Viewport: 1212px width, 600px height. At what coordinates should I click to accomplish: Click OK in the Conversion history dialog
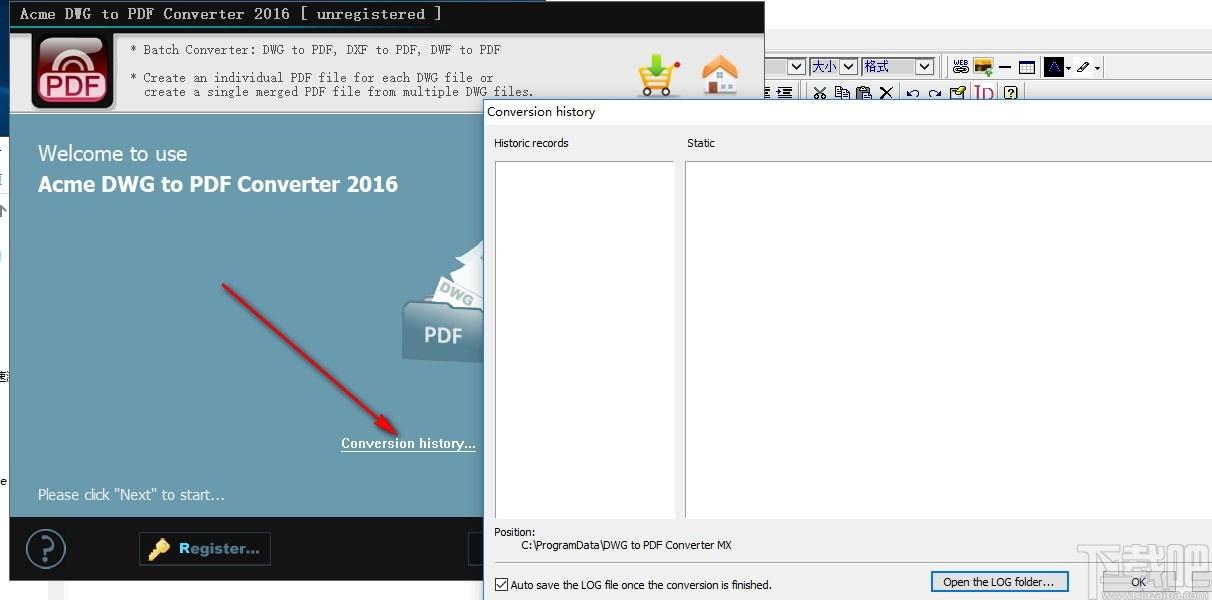point(1138,582)
